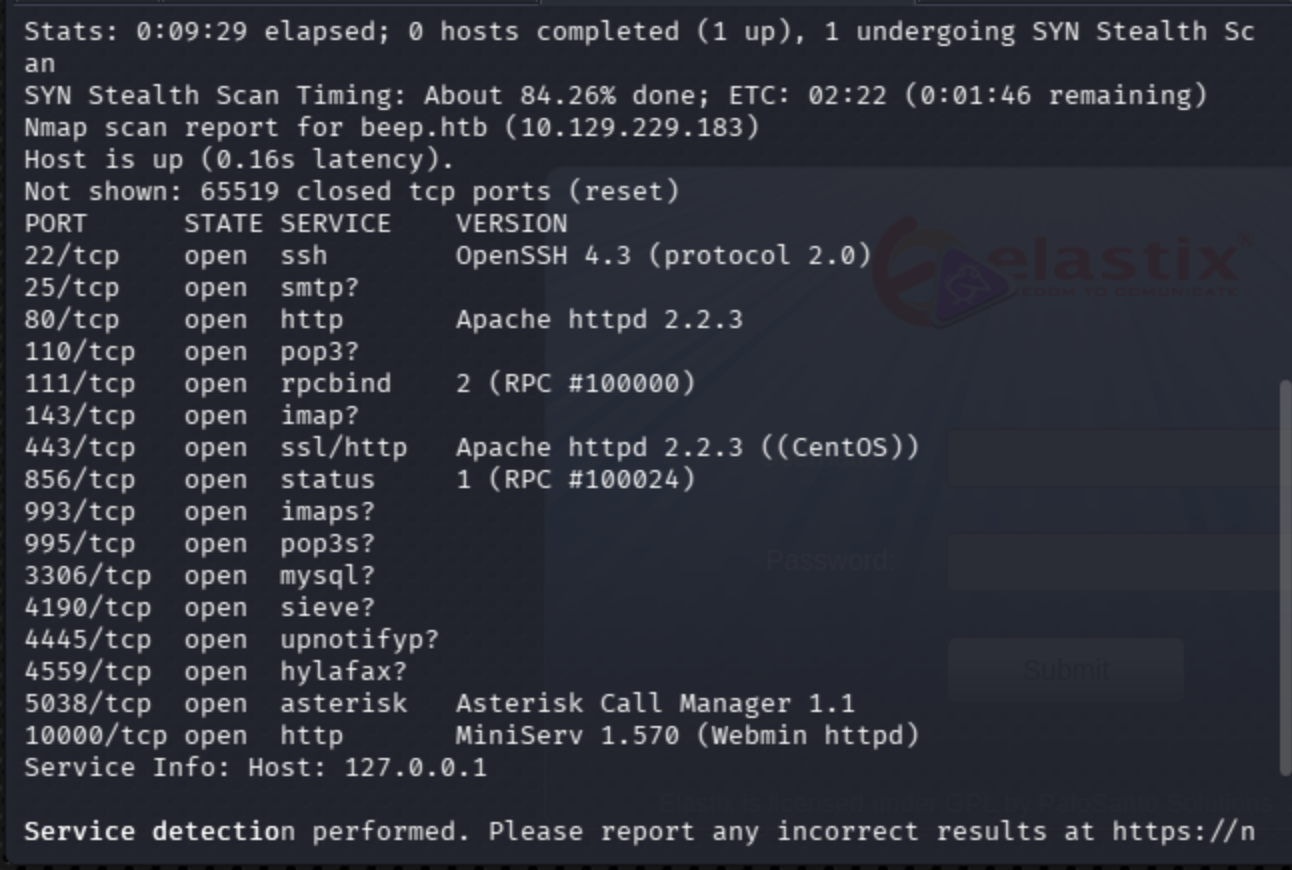
Task: Click the Asterisk Call Manager 1.1 text
Action: [x=655, y=703]
